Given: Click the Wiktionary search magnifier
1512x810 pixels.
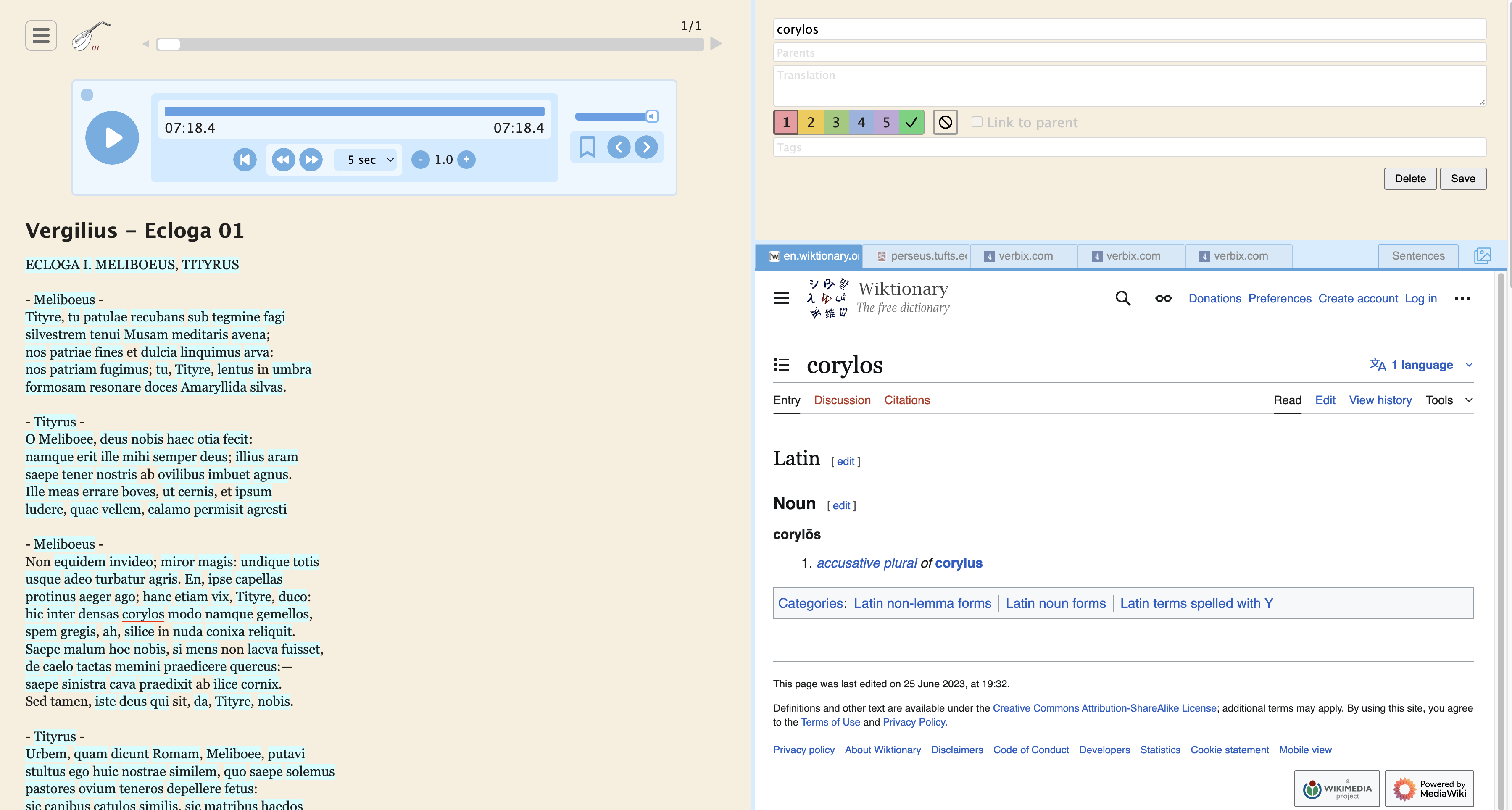Looking at the screenshot, I should tap(1122, 299).
